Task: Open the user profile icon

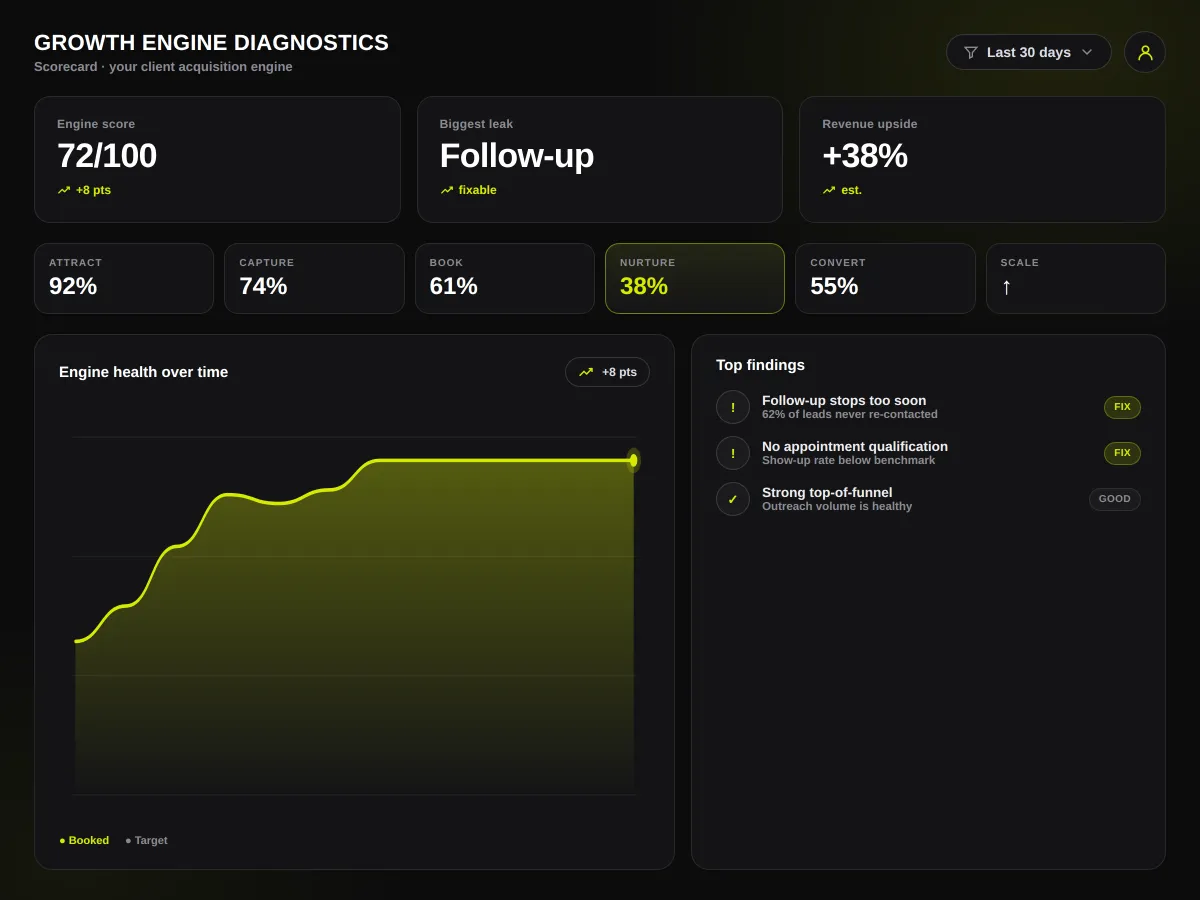Action: pos(1145,52)
